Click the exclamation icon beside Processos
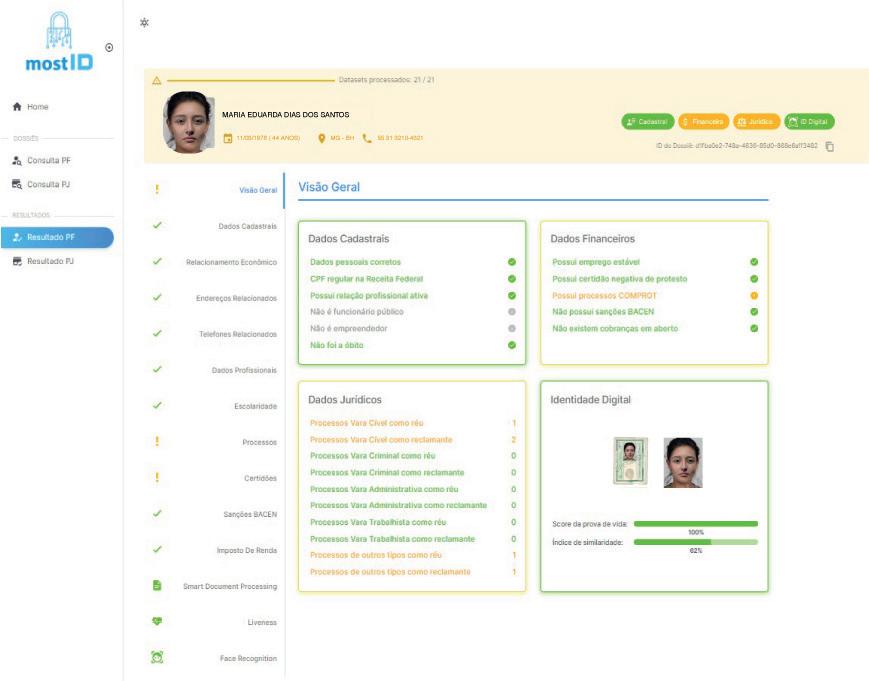The height and width of the screenshot is (681, 869). (157, 442)
